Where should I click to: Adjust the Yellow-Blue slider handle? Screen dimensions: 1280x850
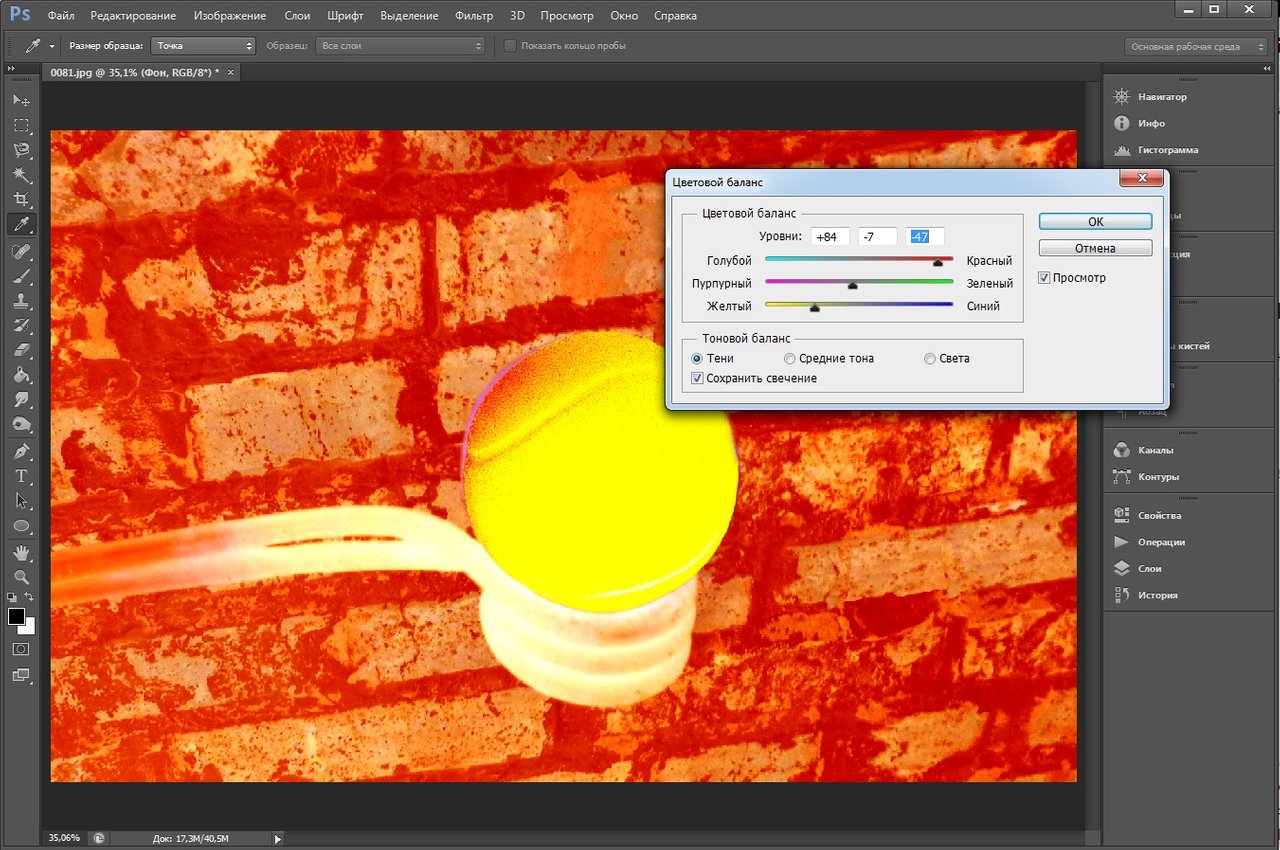pos(815,308)
